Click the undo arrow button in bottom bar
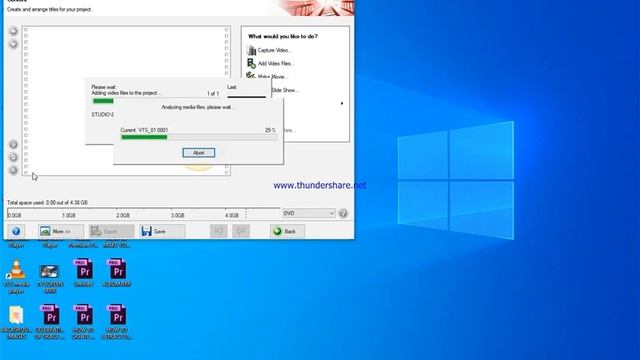640x360 pixels. (x=219, y=231)
